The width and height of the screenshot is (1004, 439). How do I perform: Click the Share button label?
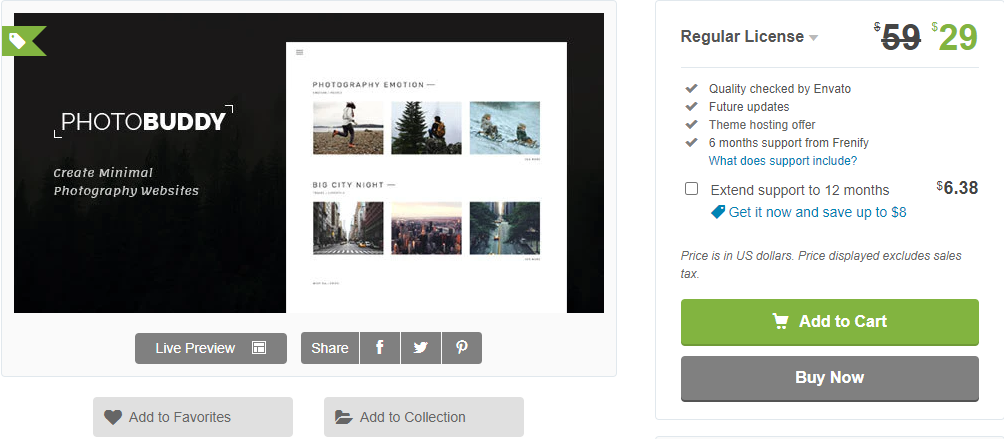330,348
